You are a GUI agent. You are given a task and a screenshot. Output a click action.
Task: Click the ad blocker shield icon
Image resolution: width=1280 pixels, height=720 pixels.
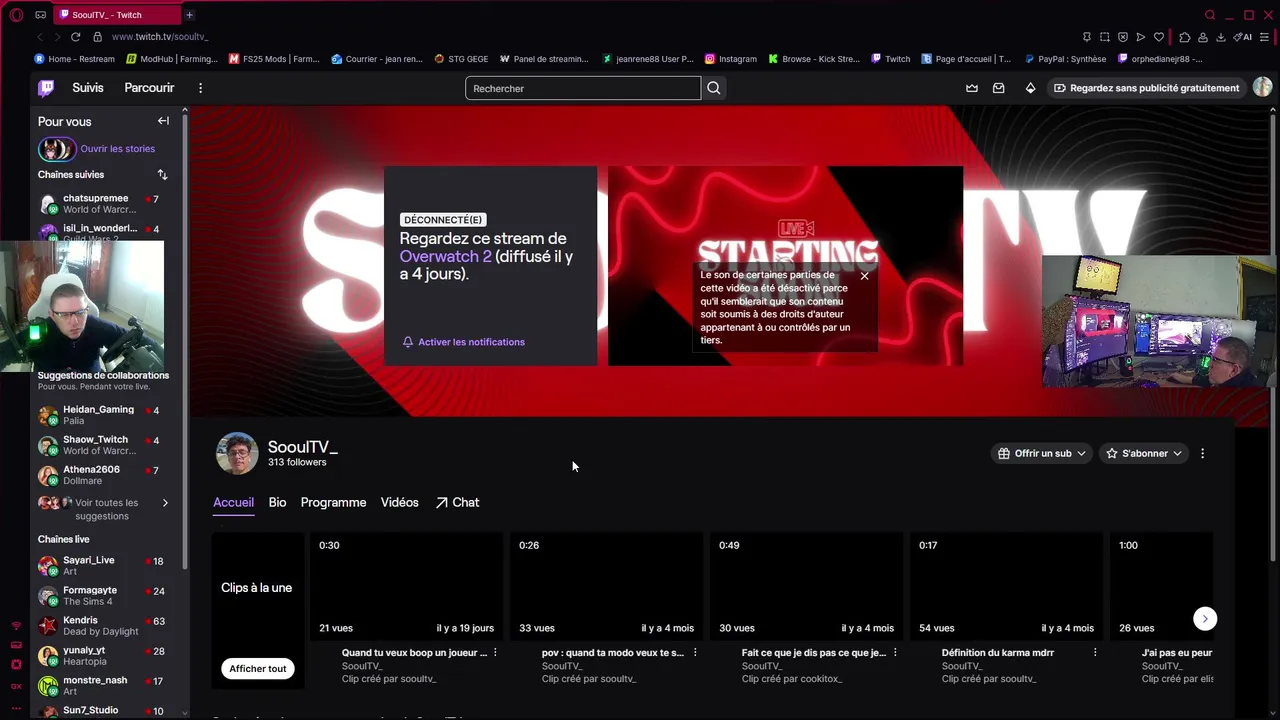point(1123,37)
